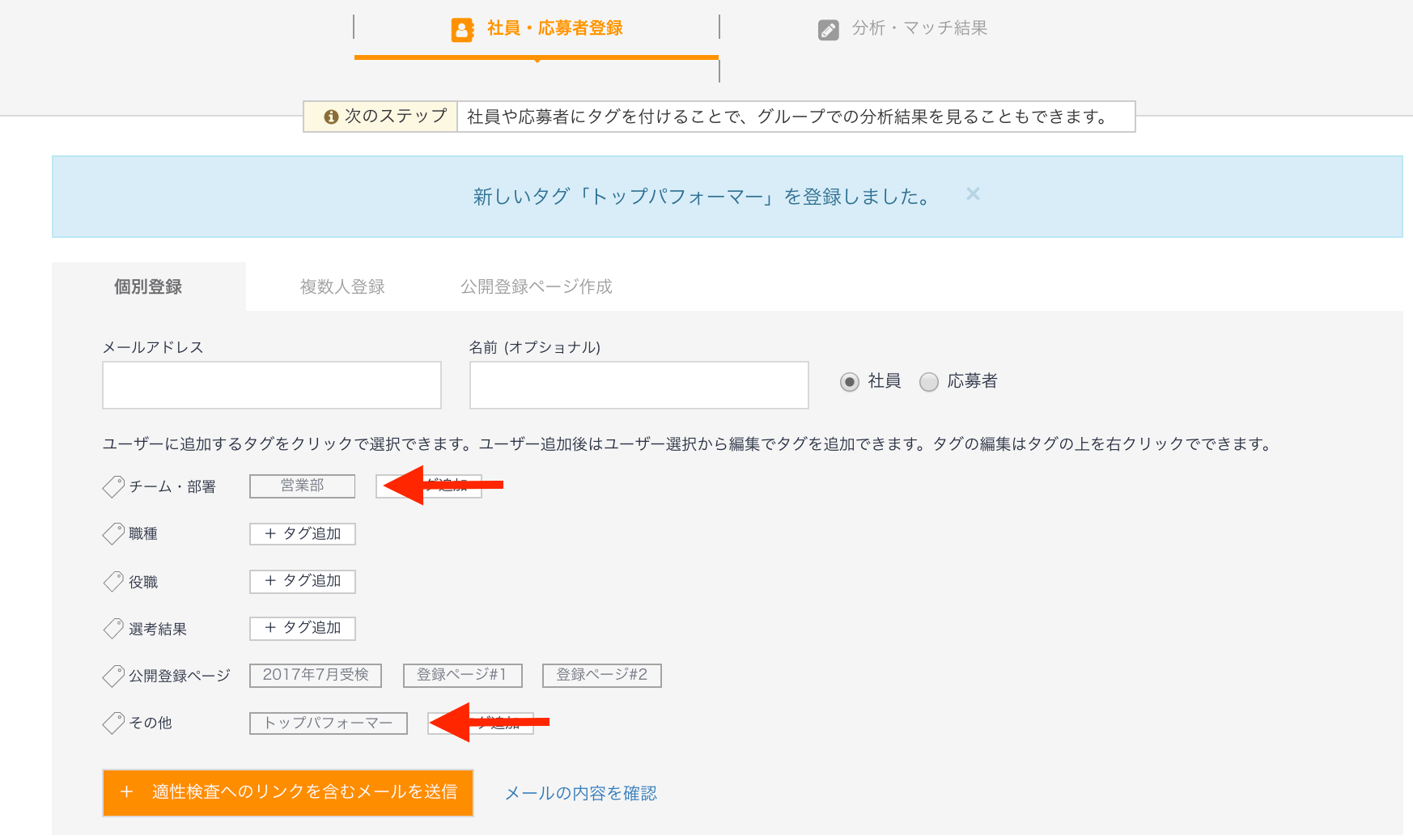Image resolution: width=1413 pixels, height=840 pixels.
Task: Go to the 分析・マッチ結果 step
Action: point(919,28)
